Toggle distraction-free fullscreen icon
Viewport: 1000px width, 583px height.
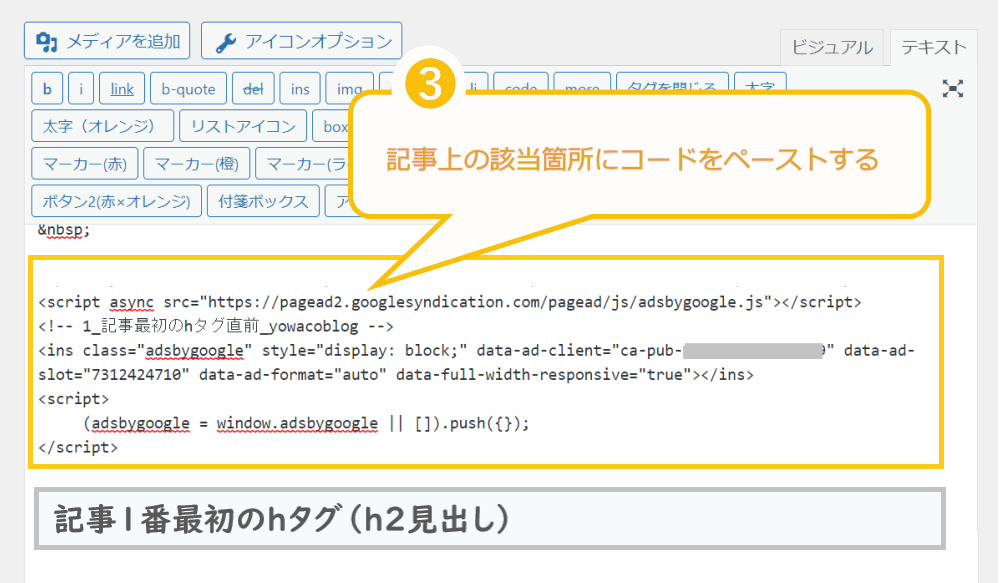coord(953,89)
